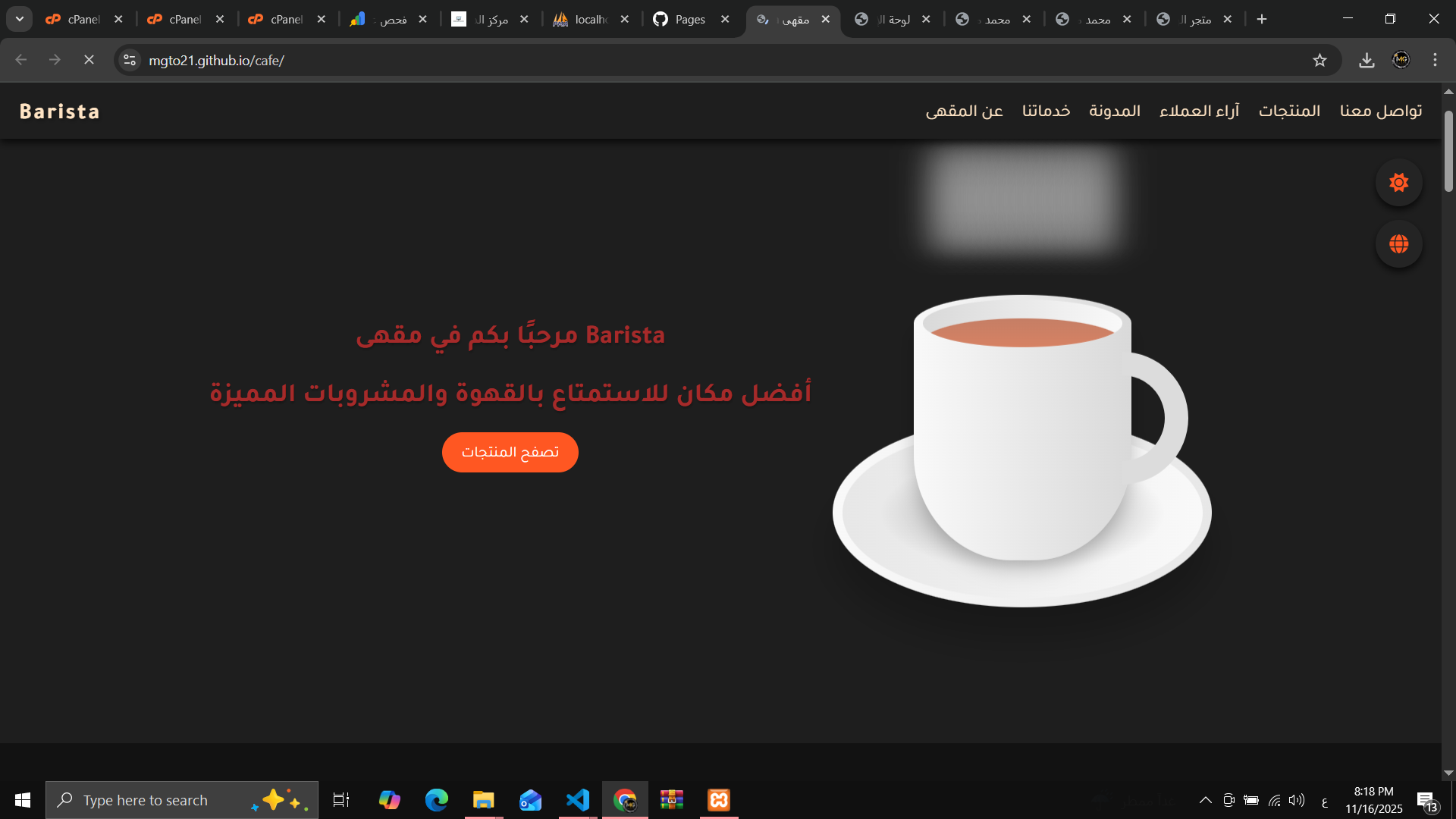Open new tab with plus button
This screenshot has width=1456, height=819.
[x=1262, y=20]
